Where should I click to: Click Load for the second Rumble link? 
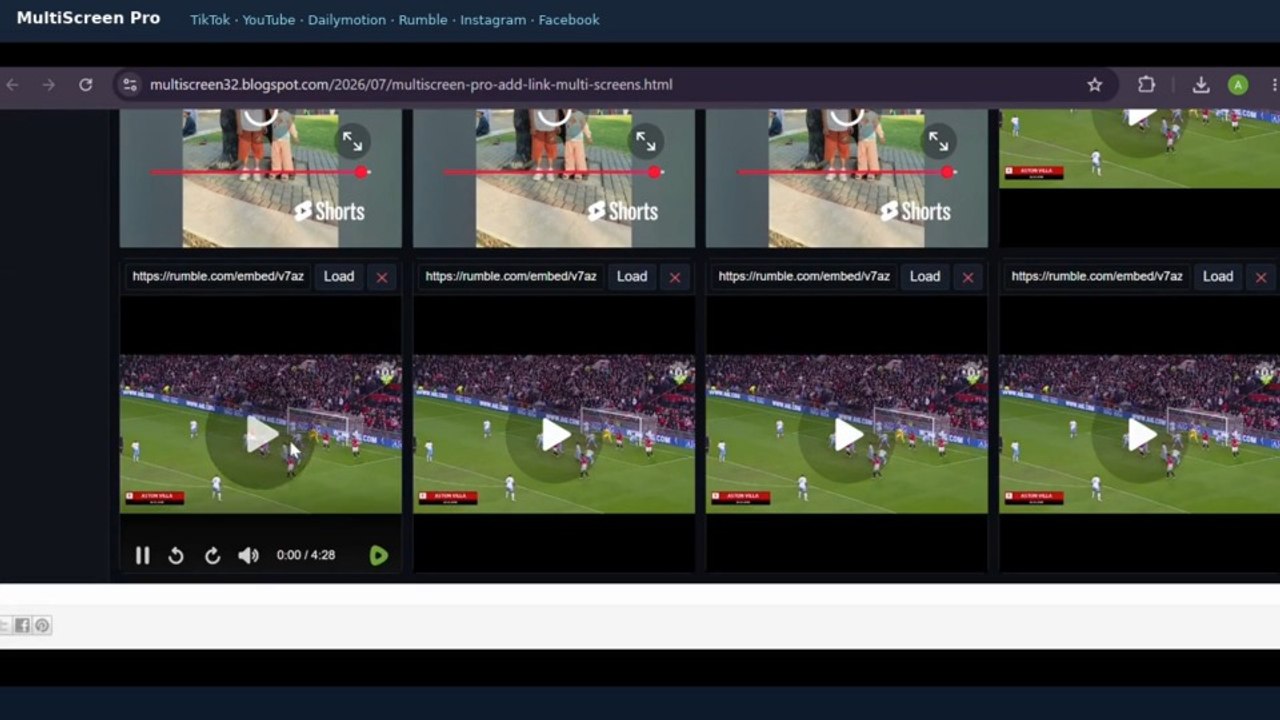632,277
